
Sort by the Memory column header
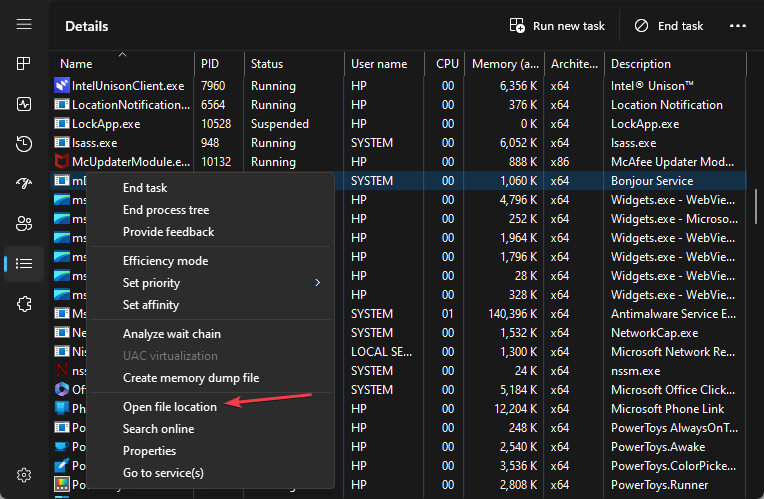505,64
